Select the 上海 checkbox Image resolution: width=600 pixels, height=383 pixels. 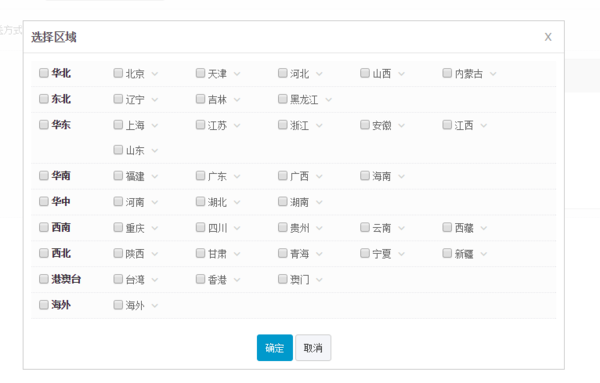[118, 124]
